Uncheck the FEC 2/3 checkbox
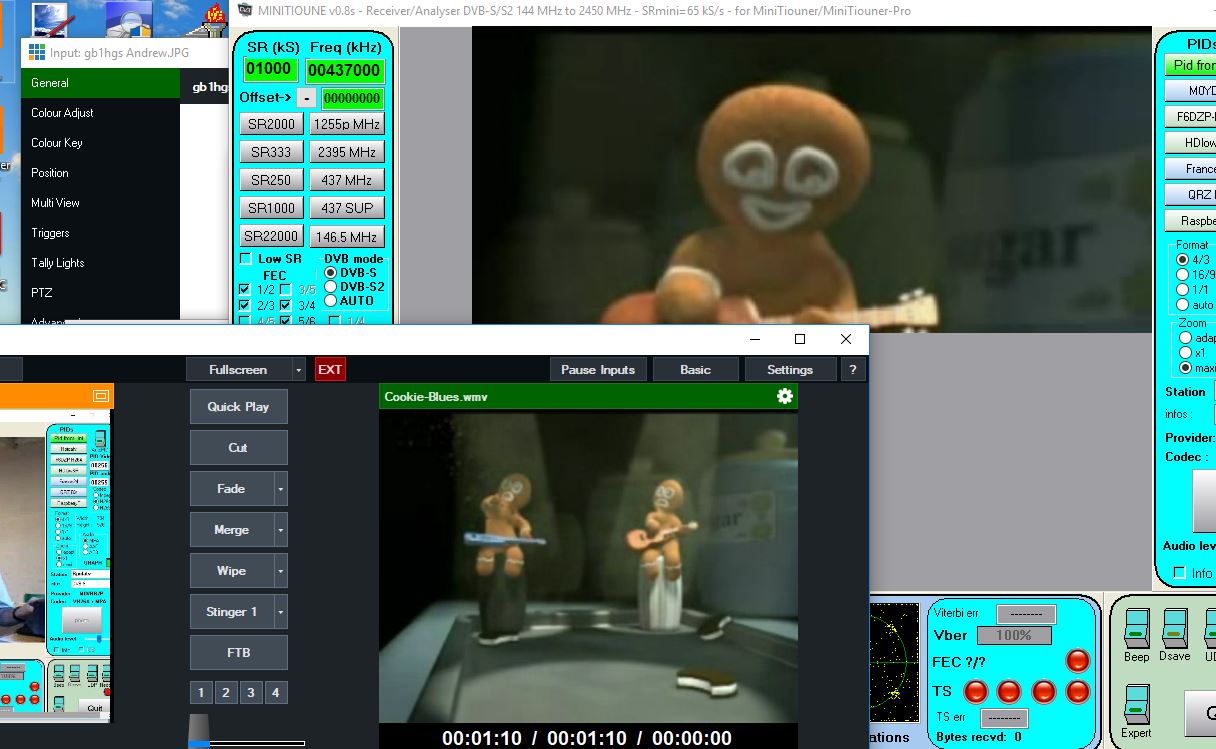 pyautogui.click(x=245, y=305)
